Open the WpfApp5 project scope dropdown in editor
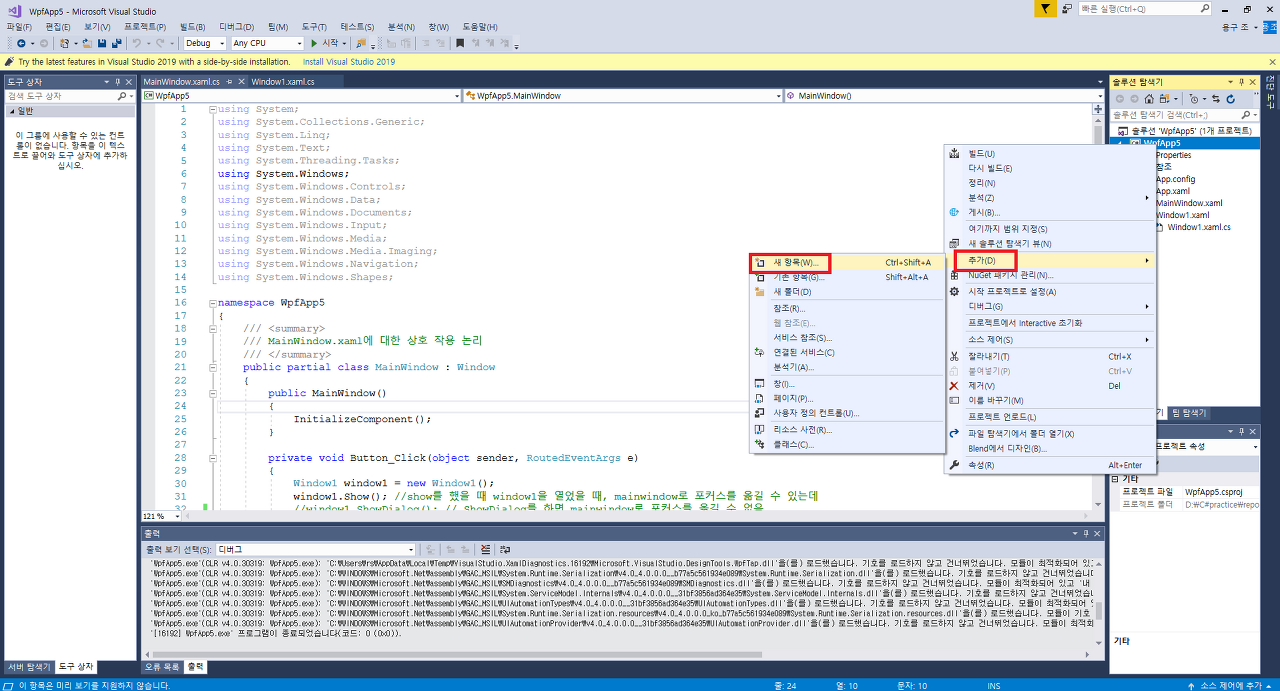Screen dimensions: 1280x691 pyautogui.click(x=300, y=96)
